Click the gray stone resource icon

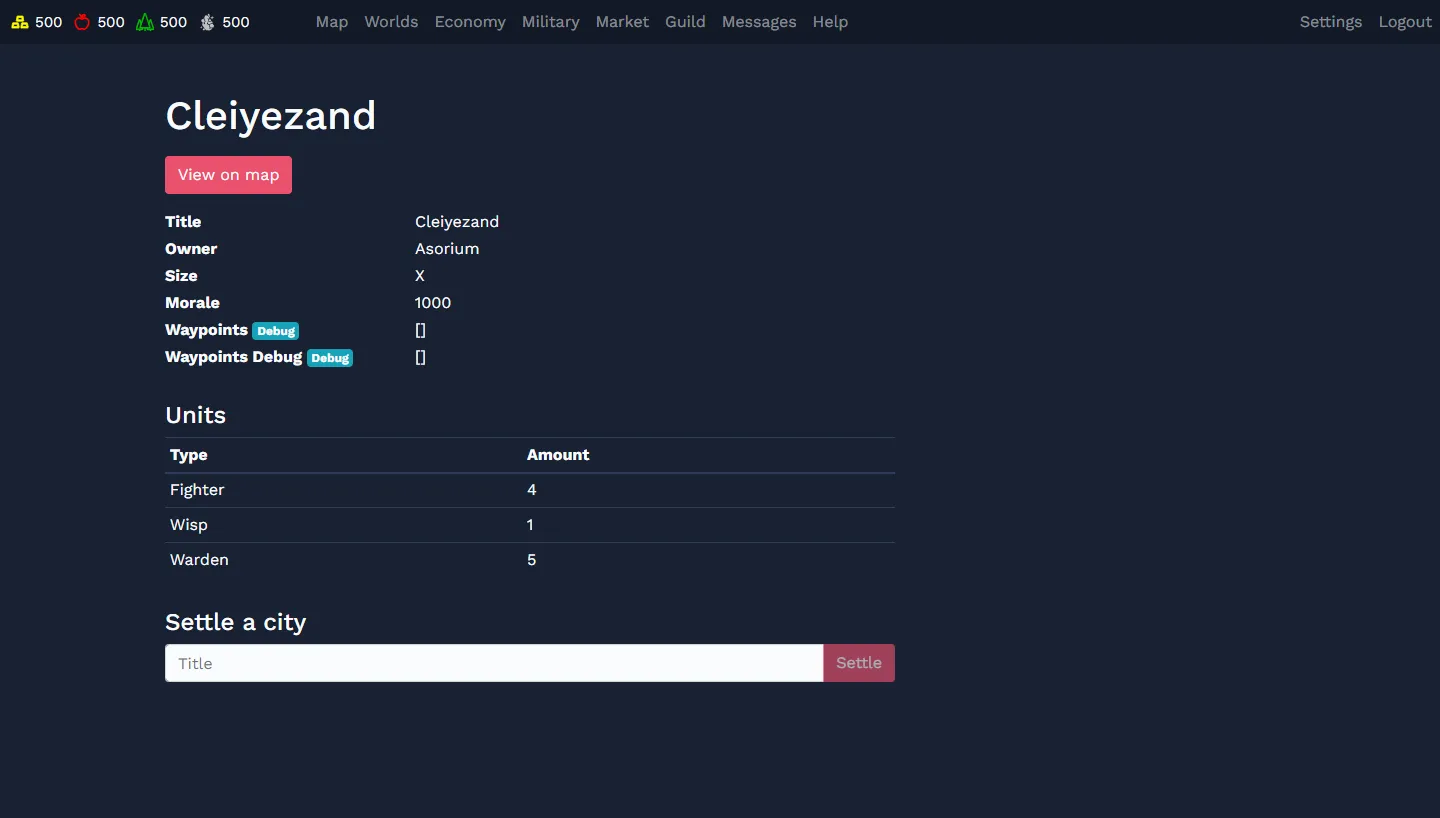pyautogui.click(x=208, y=22)
